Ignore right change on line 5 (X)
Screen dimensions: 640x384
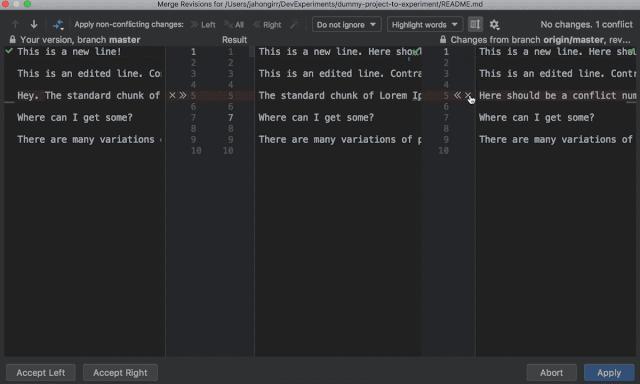tap(468, 95)
